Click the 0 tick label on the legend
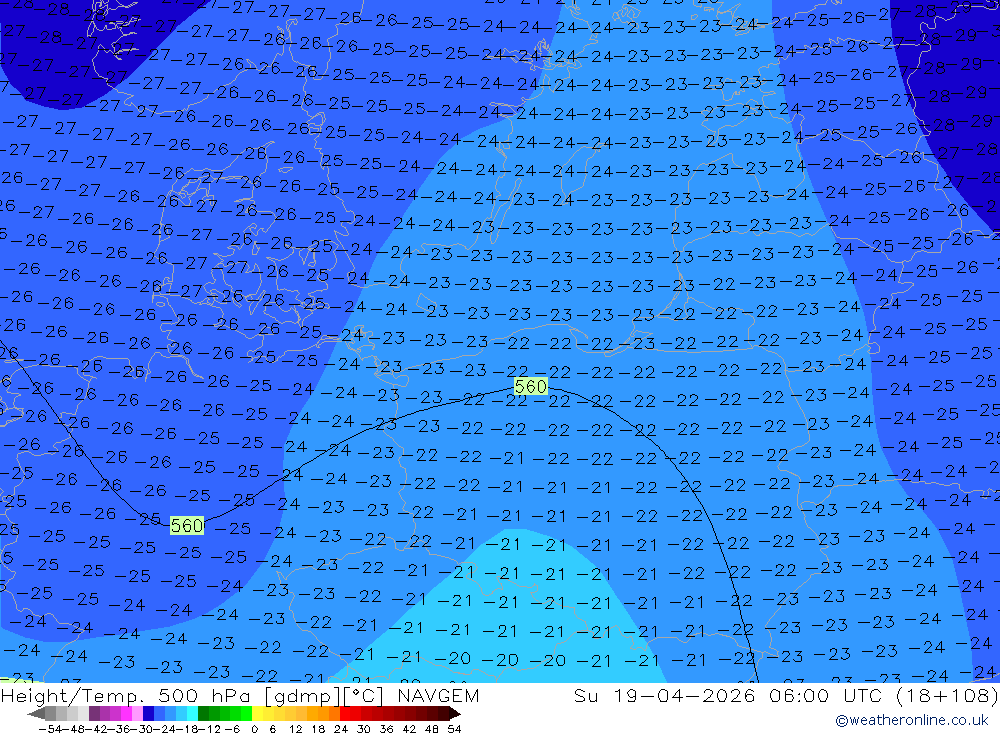Screen dimensions: 1000x733 tap(254, 729)
